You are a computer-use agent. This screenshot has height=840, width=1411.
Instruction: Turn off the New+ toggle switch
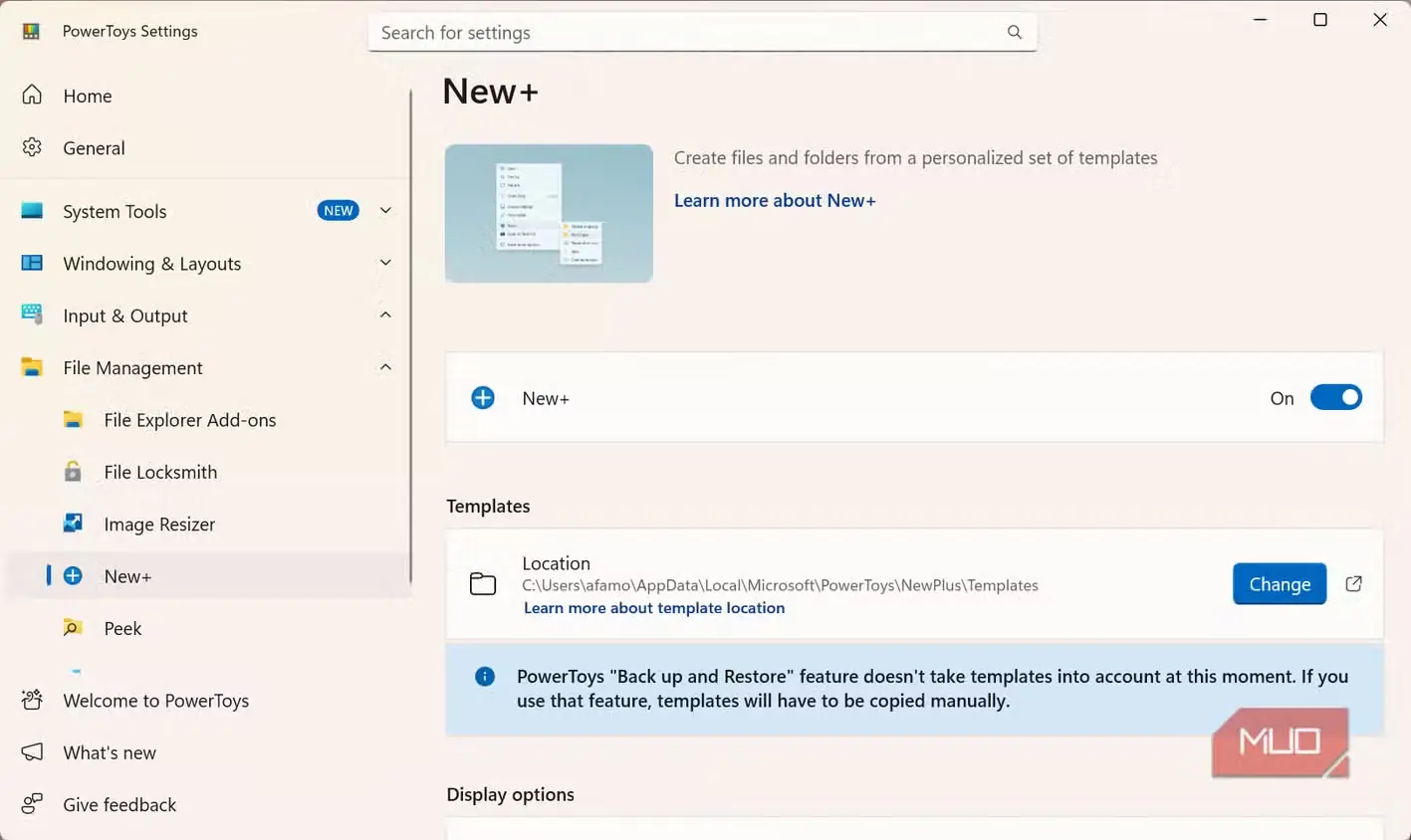[x=1335, y=398]
